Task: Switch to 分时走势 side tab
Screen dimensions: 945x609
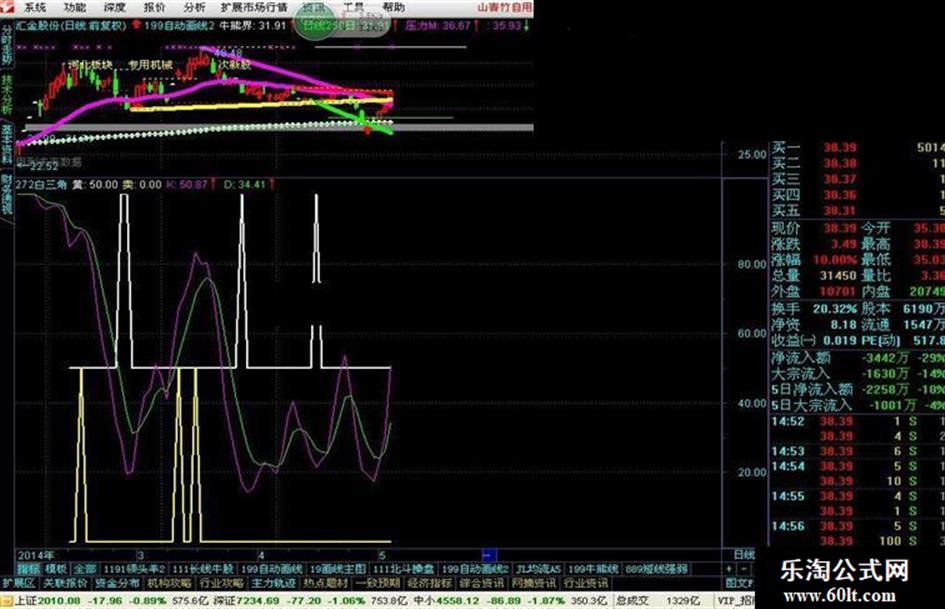Action: 6,47
